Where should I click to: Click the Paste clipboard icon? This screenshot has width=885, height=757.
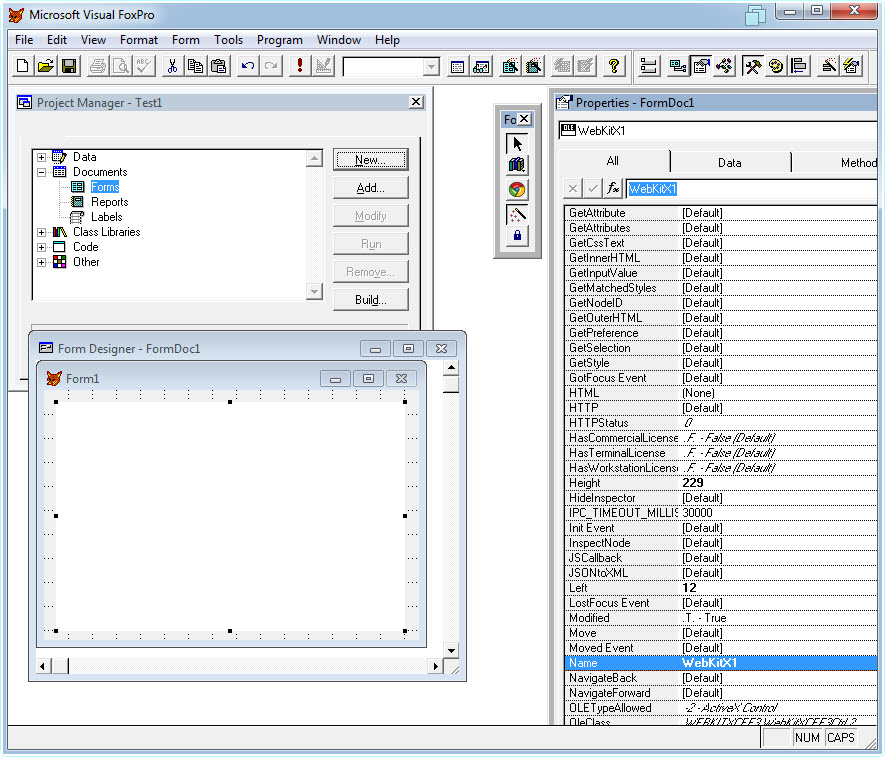(218, 67)
